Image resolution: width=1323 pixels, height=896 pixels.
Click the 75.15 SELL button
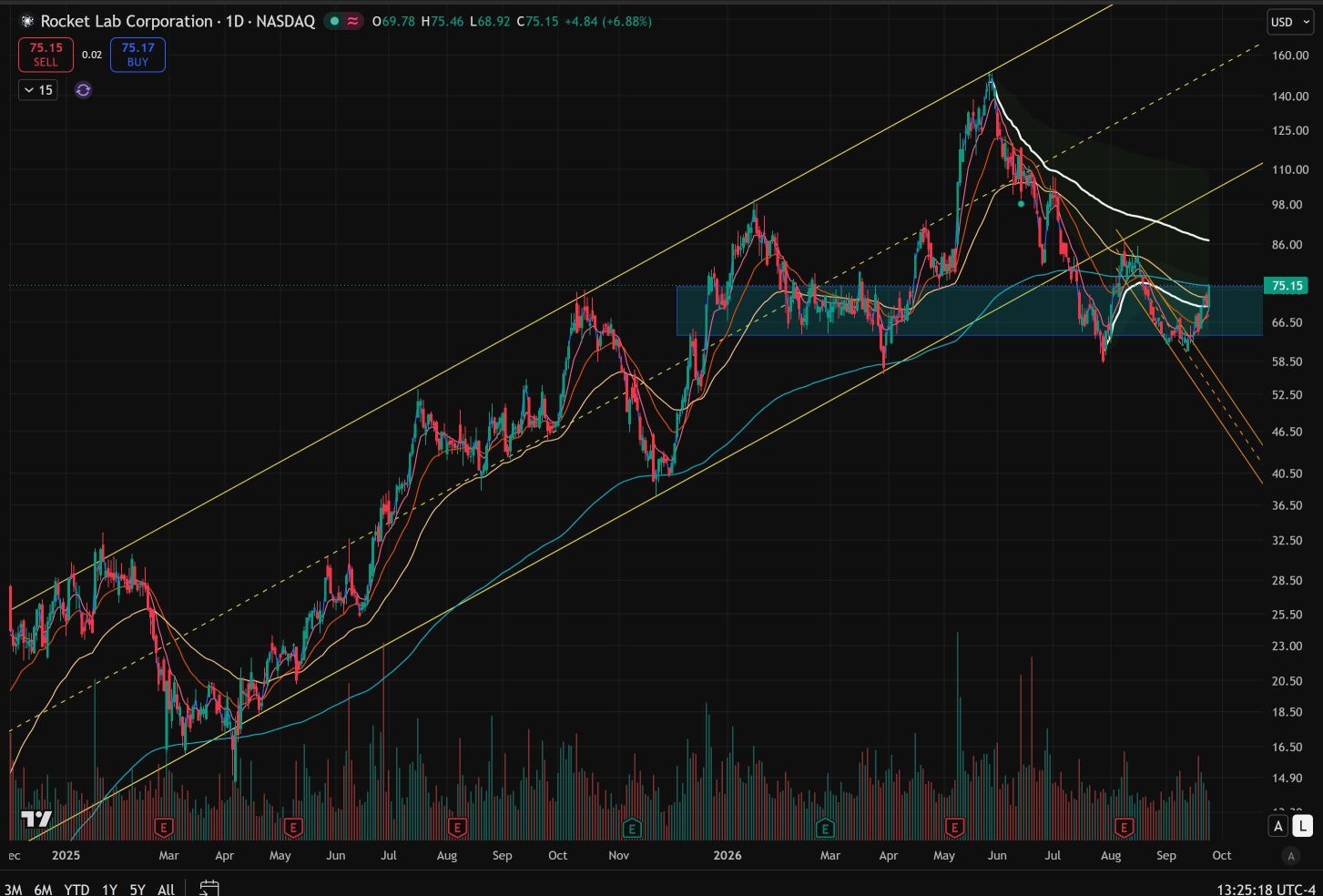click(x=46, y=55)
